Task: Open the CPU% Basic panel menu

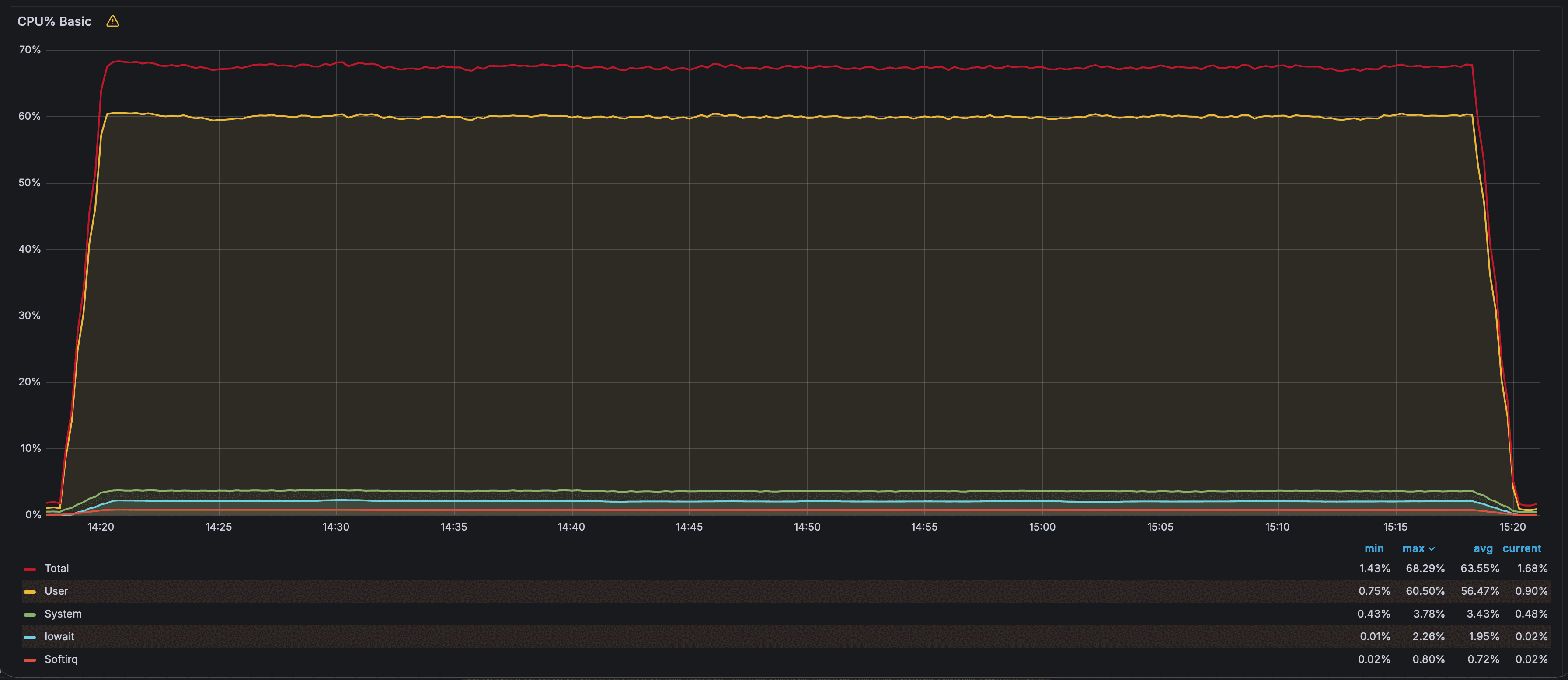Action: point(56,21)
